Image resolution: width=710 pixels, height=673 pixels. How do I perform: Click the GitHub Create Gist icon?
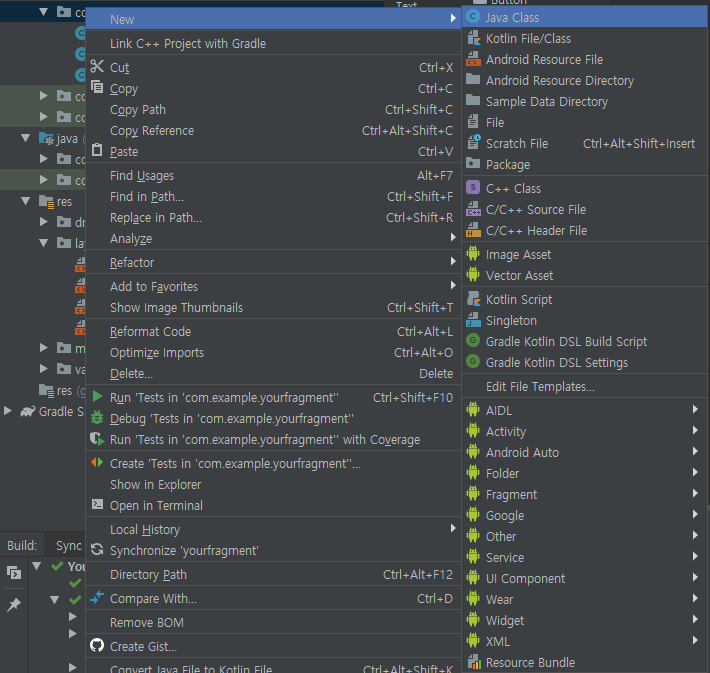(97, 645)
